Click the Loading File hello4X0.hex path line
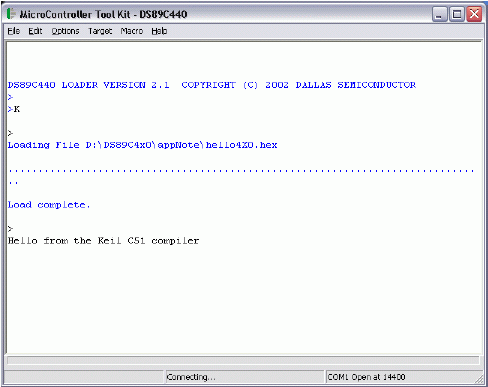 click(x=142, y=145)
